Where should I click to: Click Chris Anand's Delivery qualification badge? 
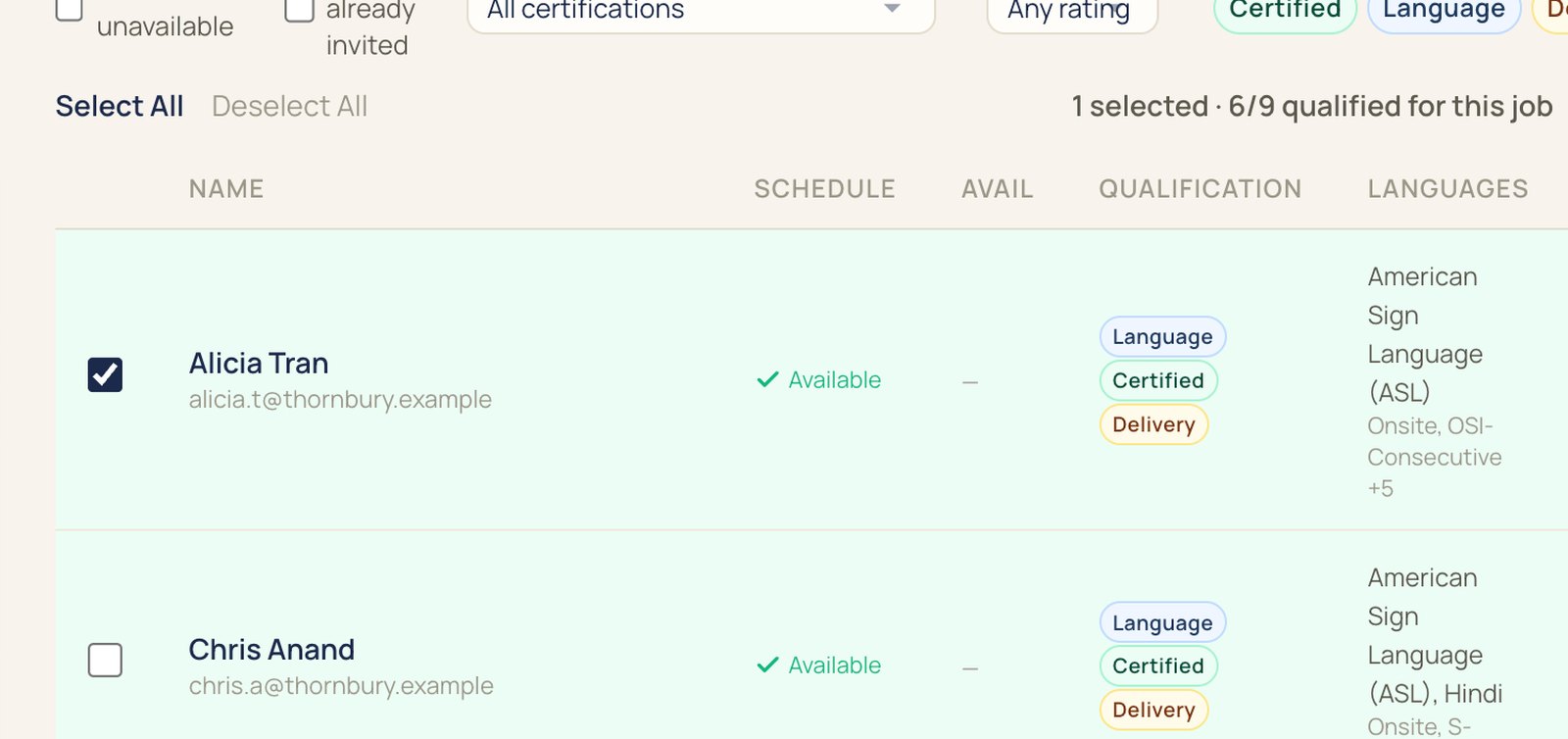1153,710
